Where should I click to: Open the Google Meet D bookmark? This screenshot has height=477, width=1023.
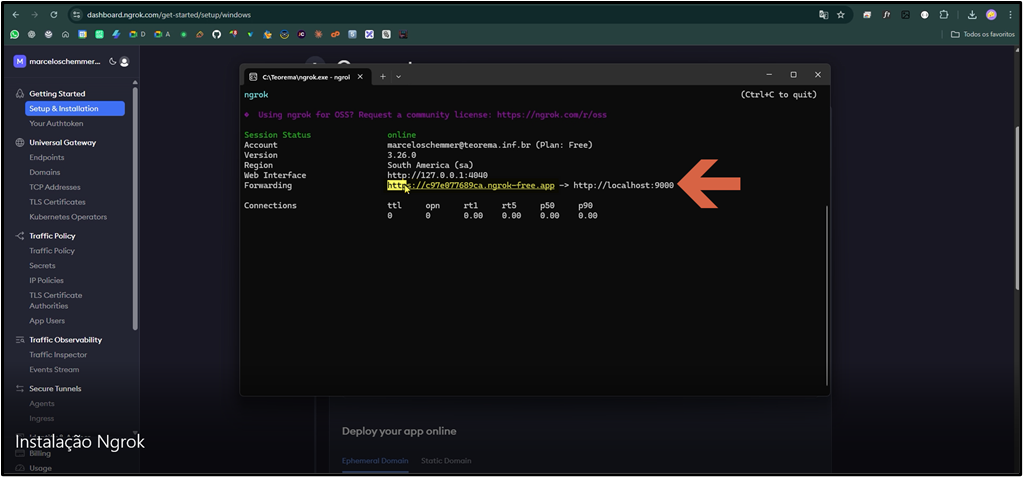coord(137,34)
